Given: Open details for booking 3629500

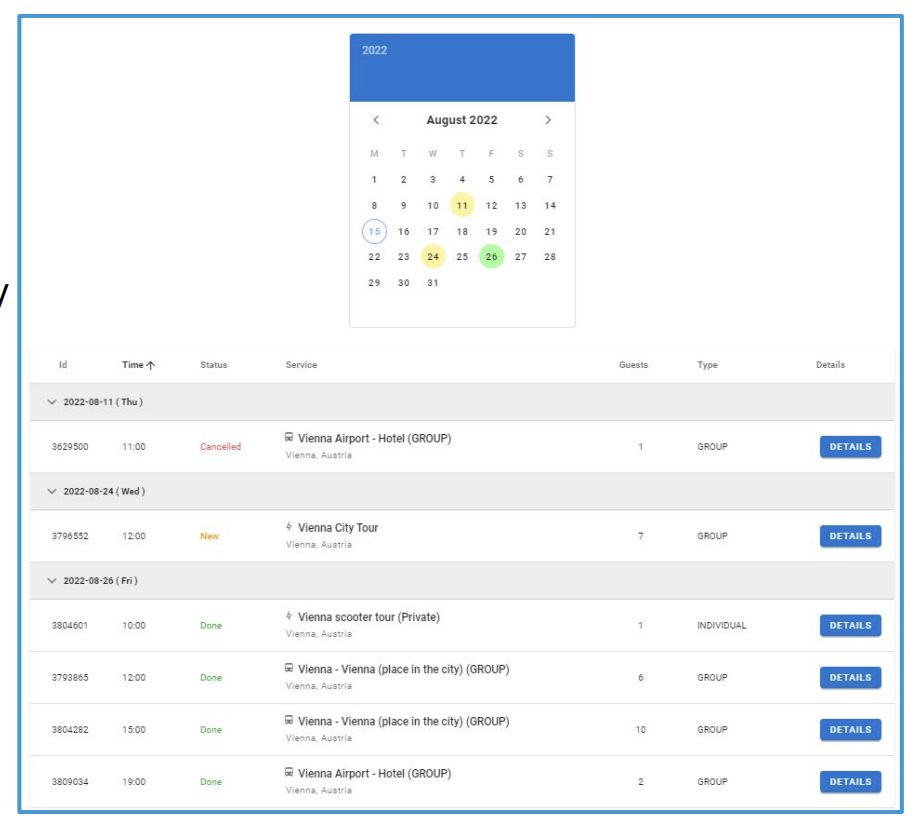Looking at the screenshot, I should click(850, 446).
